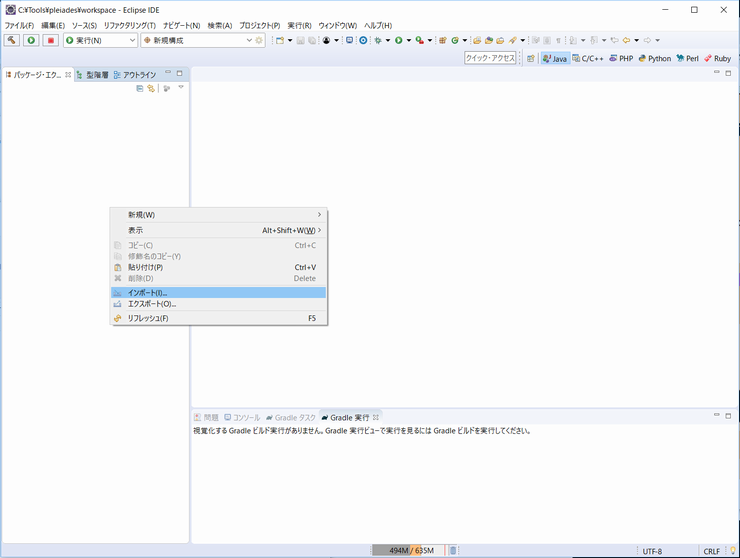Switch to the Java perspective

(554, 58)
